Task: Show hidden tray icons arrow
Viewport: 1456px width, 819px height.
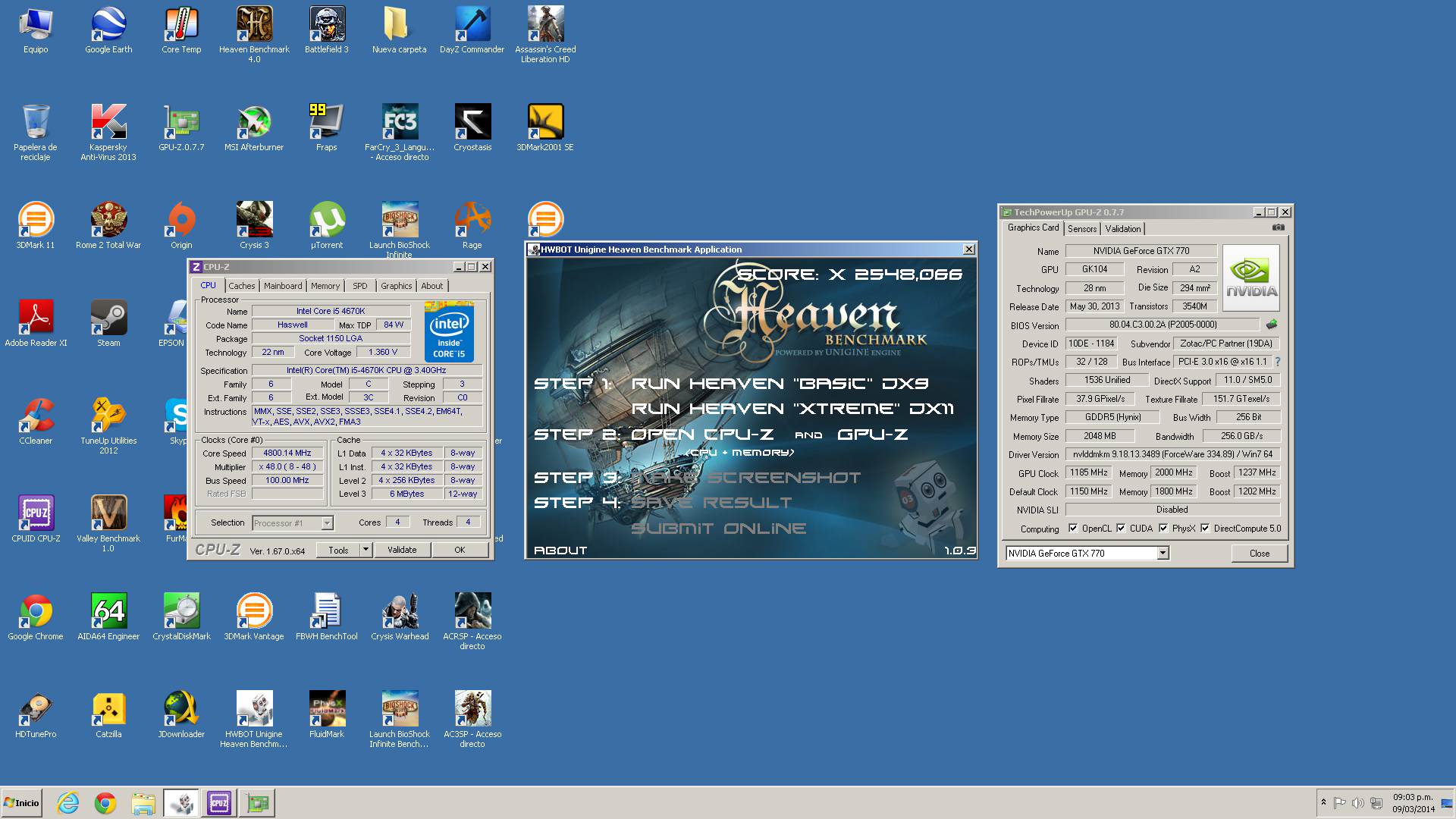Action: [x=1323, y=802]
